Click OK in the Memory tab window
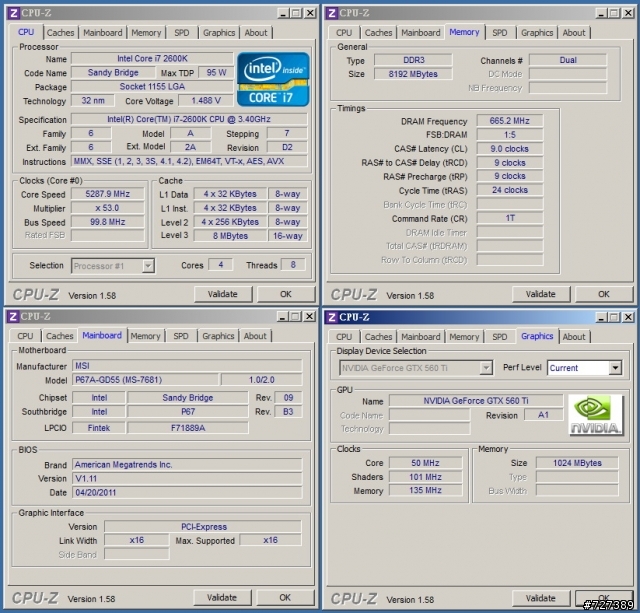Image resolution: width=640 pixels, height=613 pixels. pyautogui.click(x=604, y=294)
